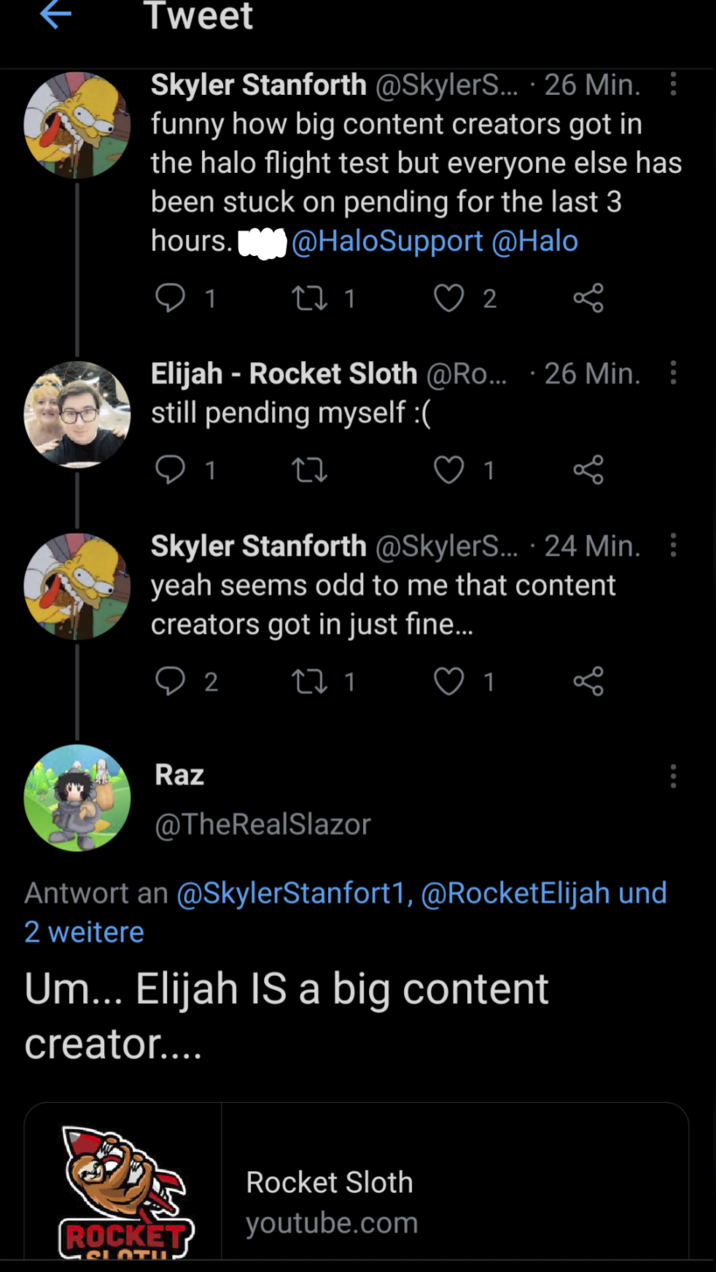
Task: Tap the back arrow in header
Action: coord(56,15)
